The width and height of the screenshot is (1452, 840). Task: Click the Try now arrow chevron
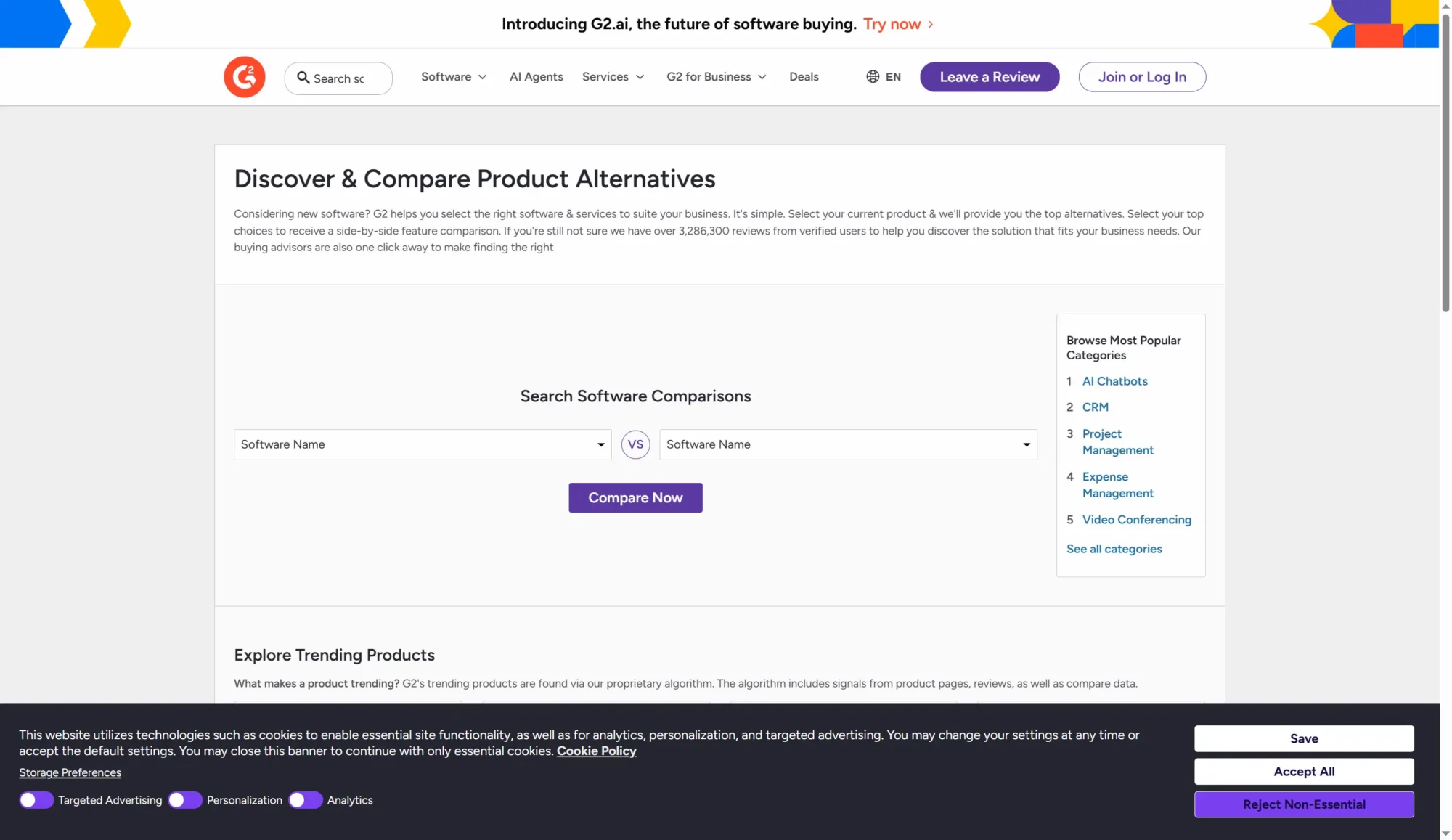[x=931, y=25]
